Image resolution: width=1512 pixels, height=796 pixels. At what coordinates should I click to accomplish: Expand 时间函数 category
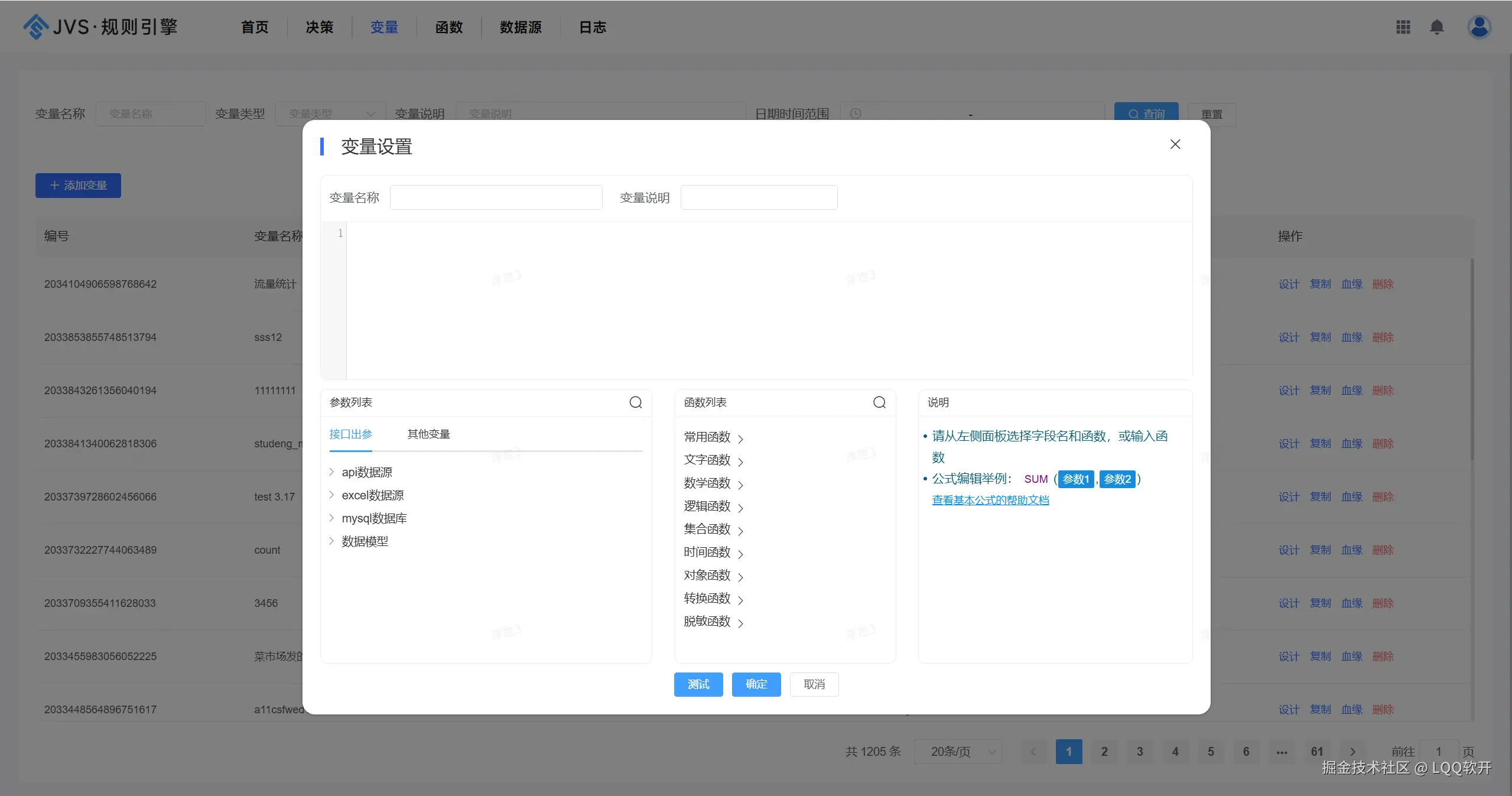pyautogui.click(x=713, y=553)
